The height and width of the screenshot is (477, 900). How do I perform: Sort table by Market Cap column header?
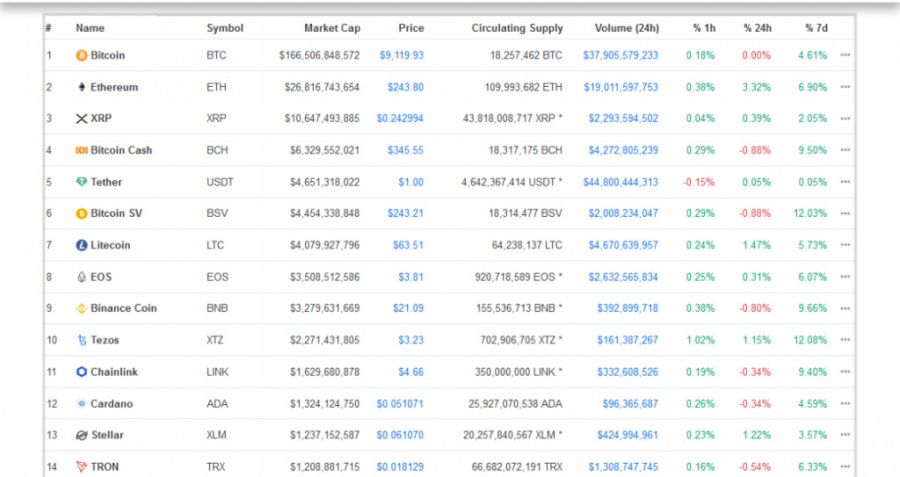coord(332,28)
